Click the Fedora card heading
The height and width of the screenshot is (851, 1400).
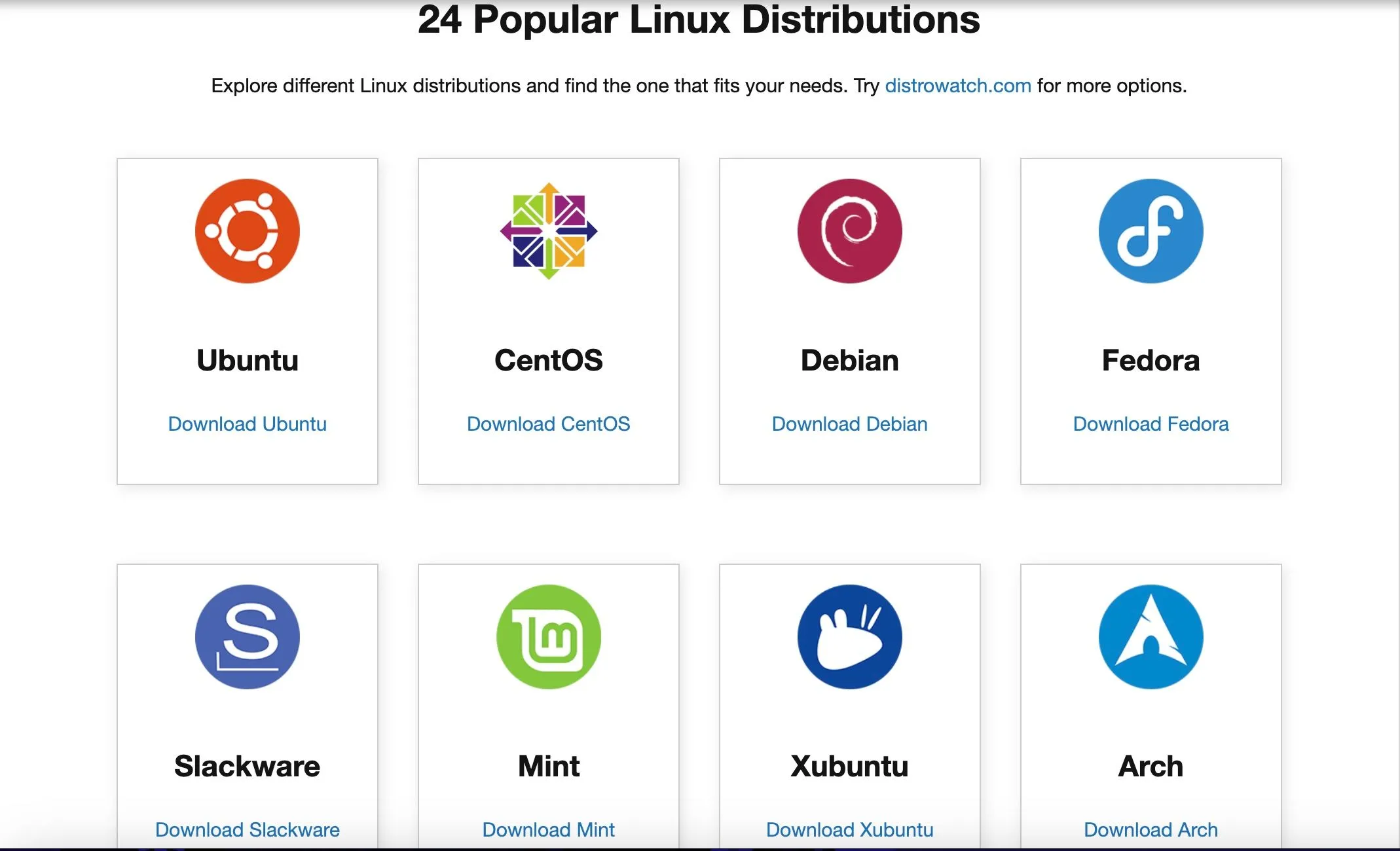[1151, 360]
